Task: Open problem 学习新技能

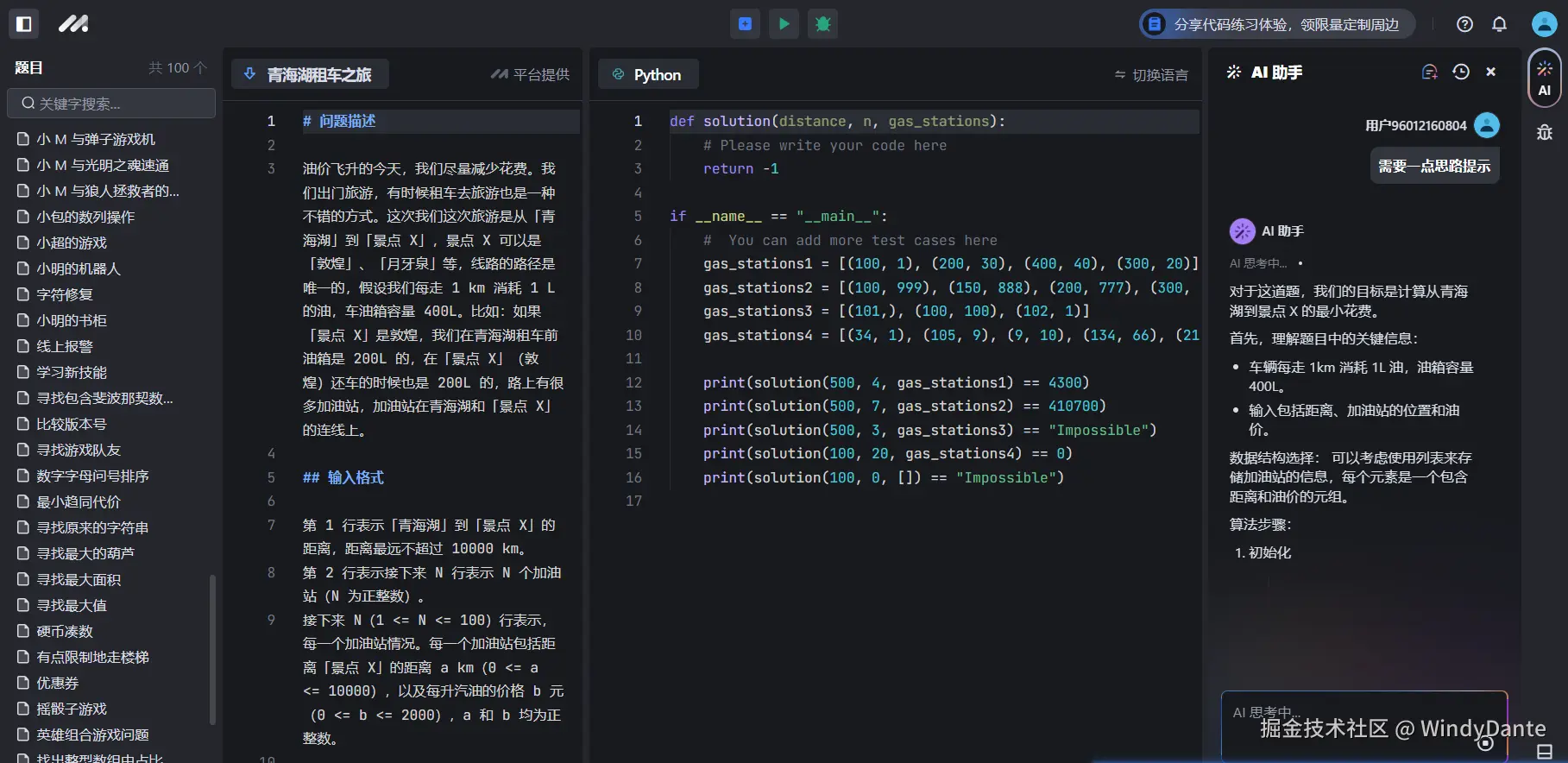Action: tap(71, 372)
